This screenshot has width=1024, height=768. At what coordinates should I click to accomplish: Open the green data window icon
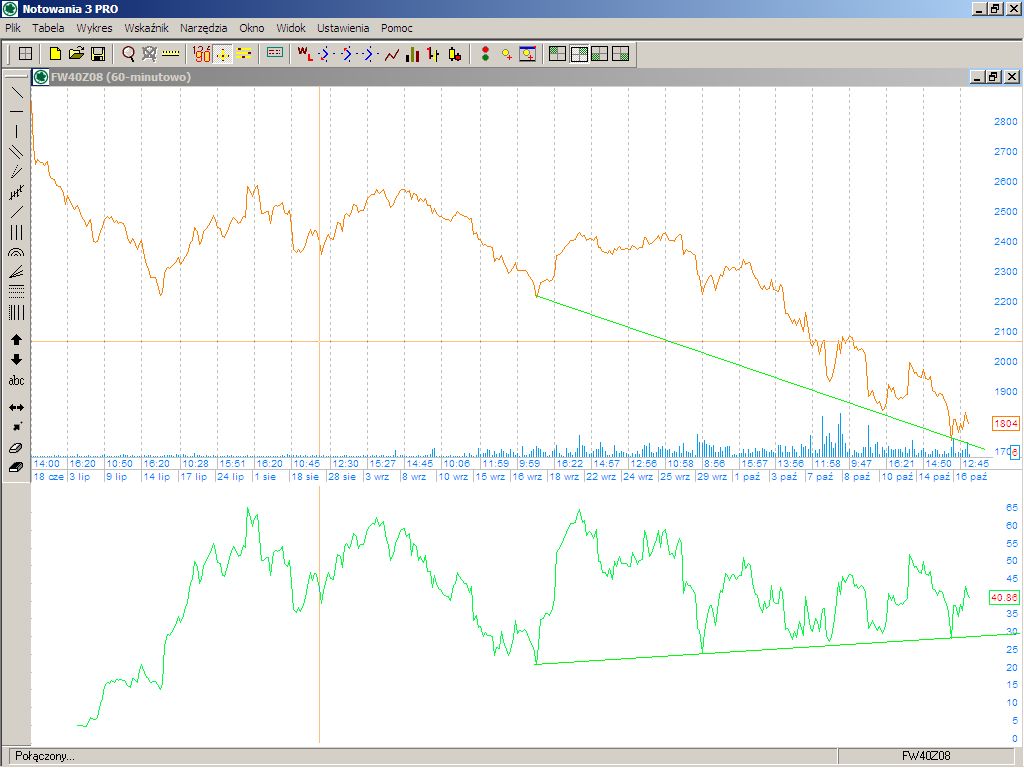275,54
